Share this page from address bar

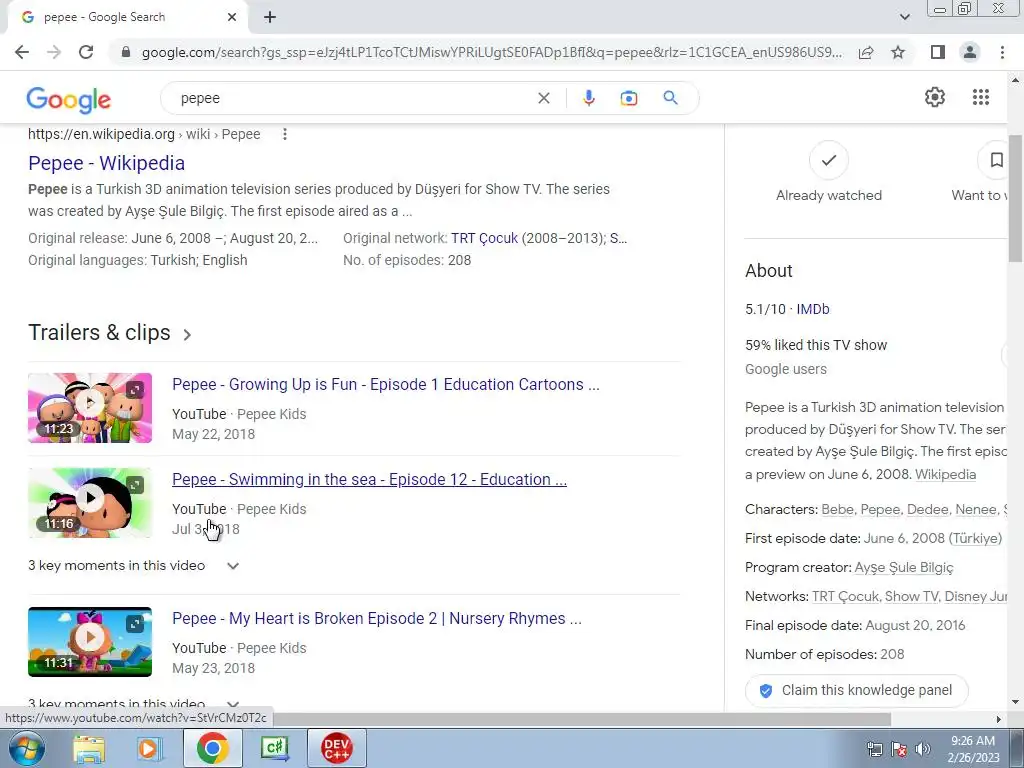tap(866, 52)
